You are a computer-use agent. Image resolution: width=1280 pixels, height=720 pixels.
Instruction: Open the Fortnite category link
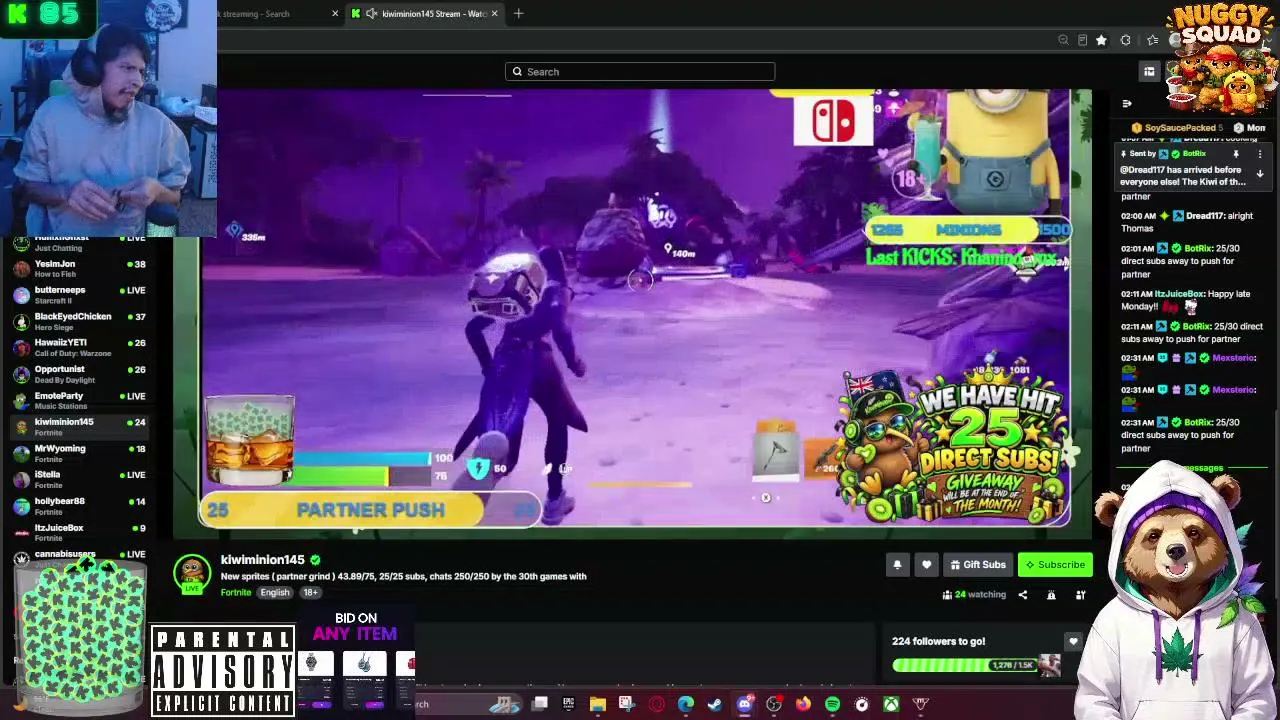pyautogui.click(x=236, y=593)
